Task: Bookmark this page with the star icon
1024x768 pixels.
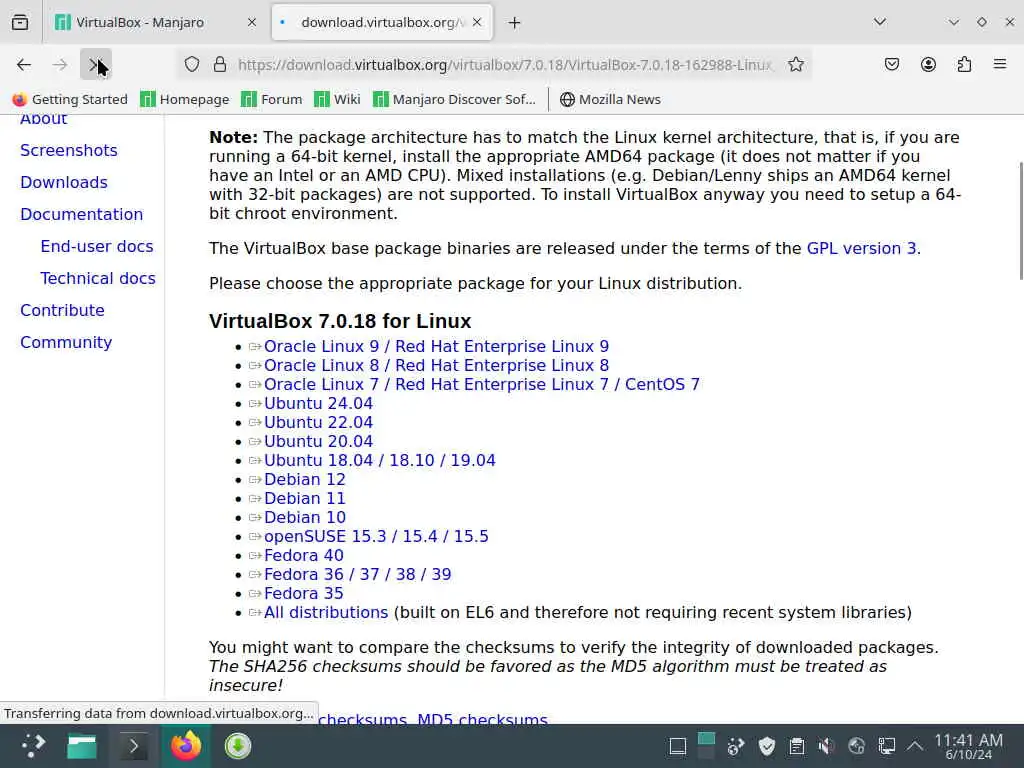Action: coord(795,65)
